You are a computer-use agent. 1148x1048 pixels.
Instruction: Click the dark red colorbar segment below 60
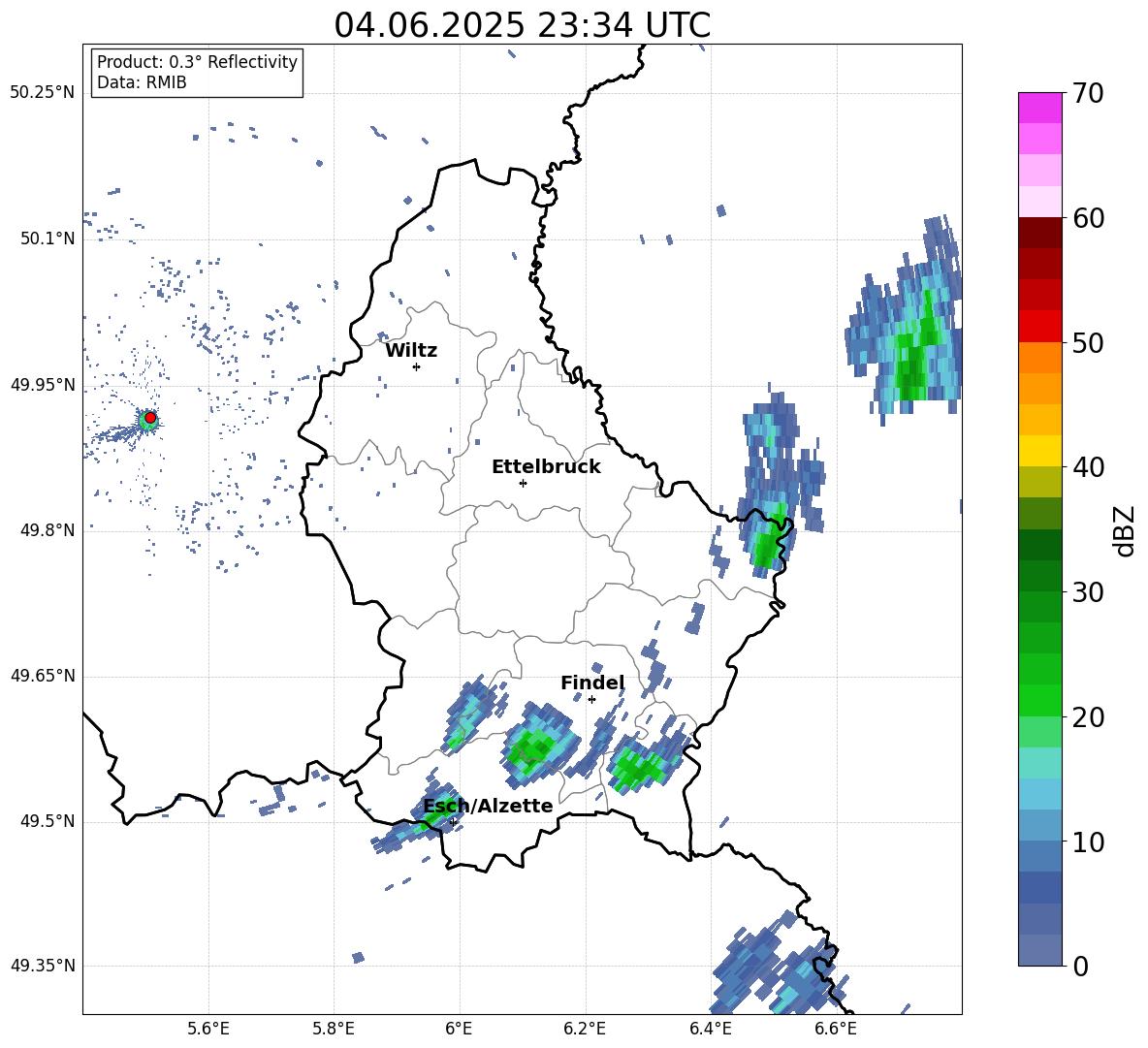tap(1039, 233)
